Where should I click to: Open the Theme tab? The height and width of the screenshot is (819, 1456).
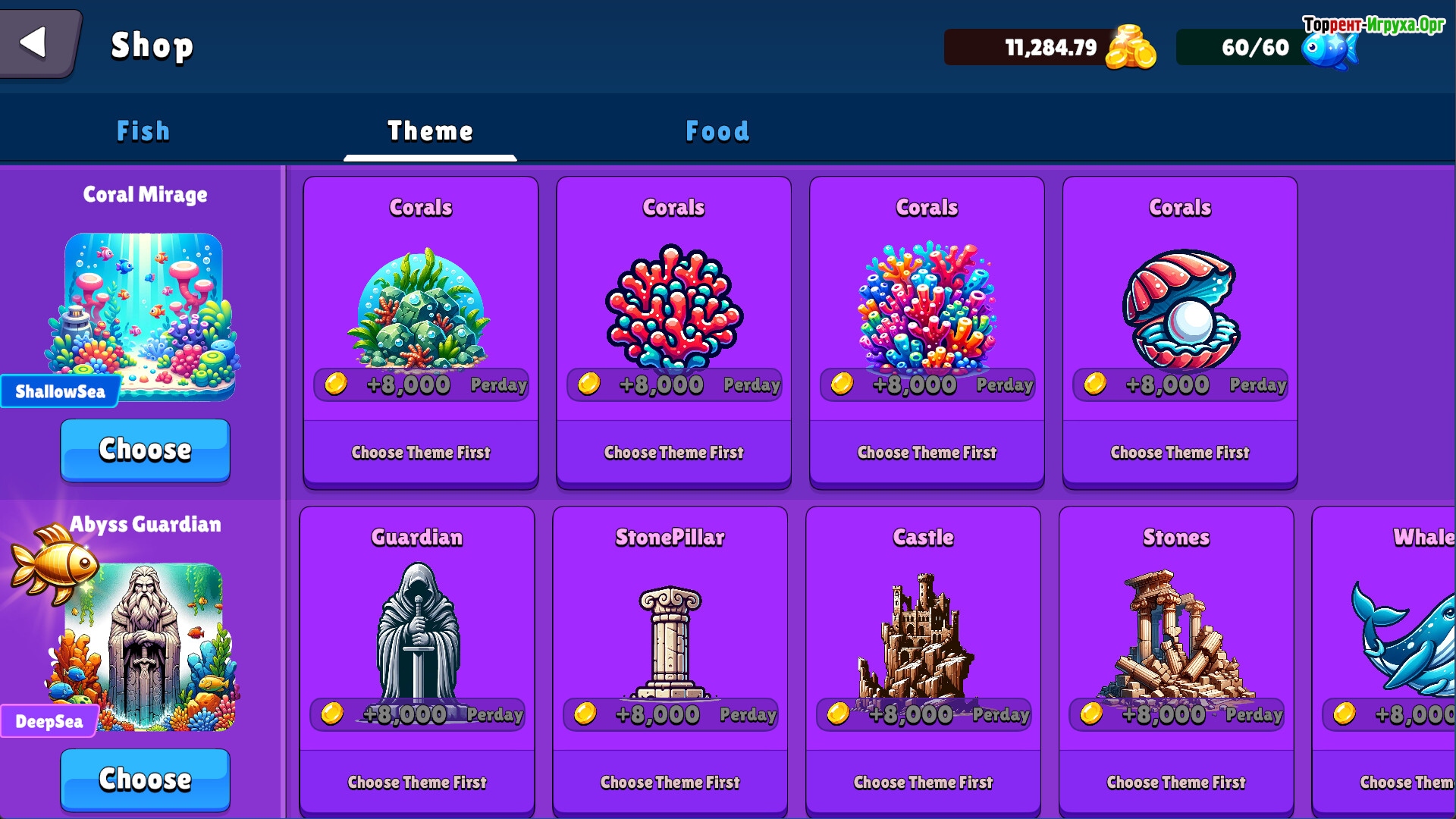(x=430, y=131)
